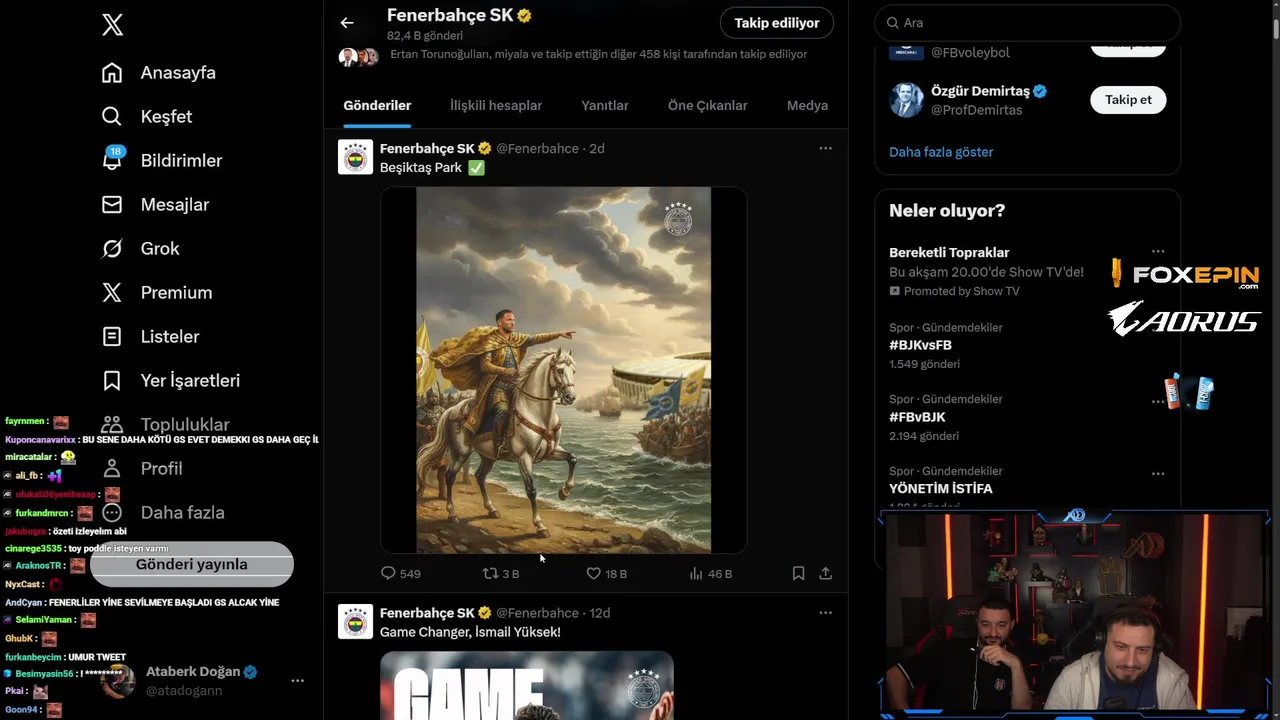Open YÖNETİM İSTİFA trending topic
The width and height of the screenshot is (1280, 720).
tap(941, 489)
